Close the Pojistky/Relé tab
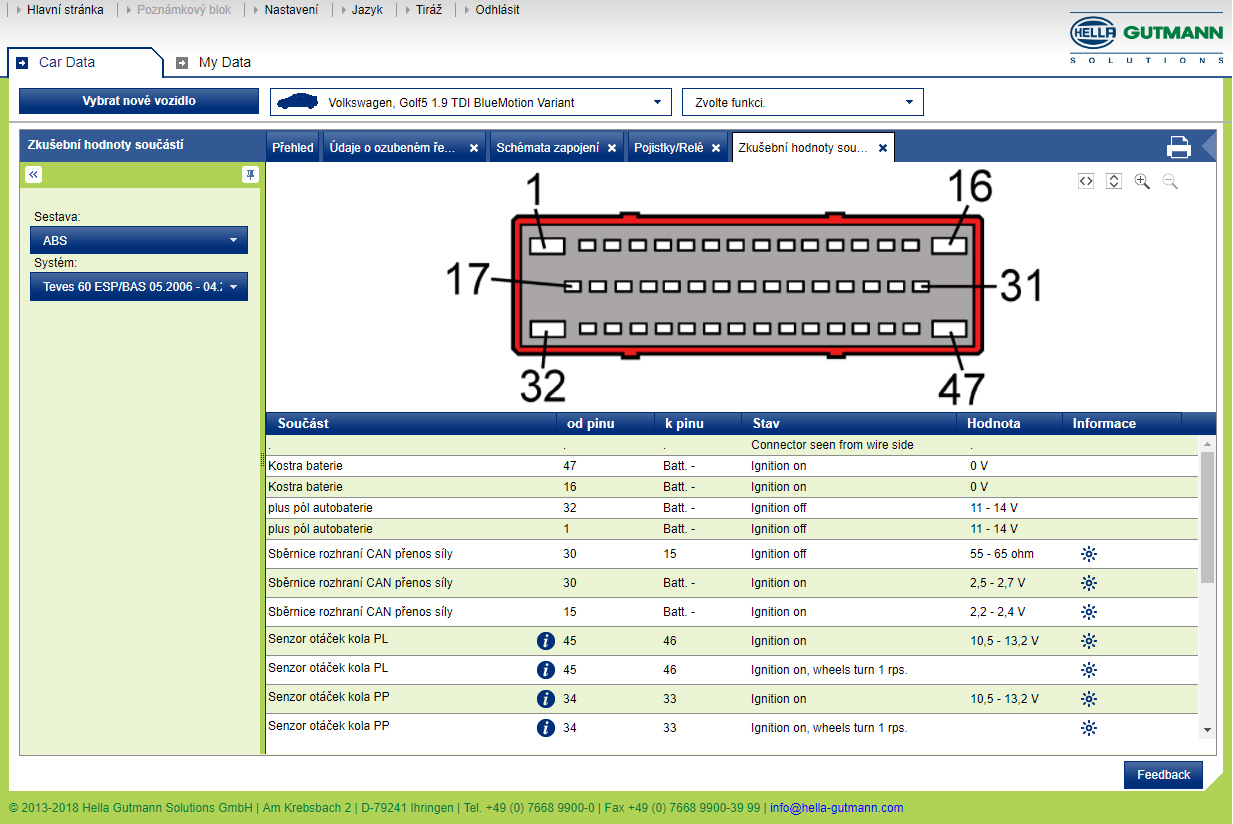The width and height of the screenshot is (1233, 824). (716, 148)
